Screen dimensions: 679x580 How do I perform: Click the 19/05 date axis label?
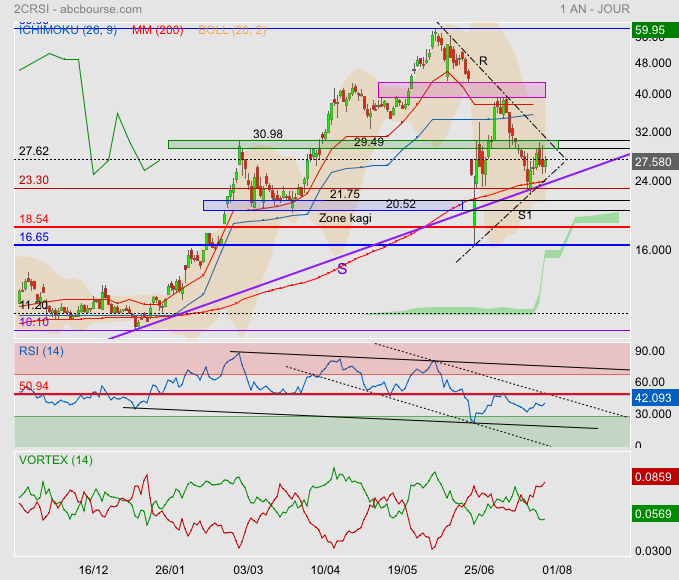pos(402,570)
